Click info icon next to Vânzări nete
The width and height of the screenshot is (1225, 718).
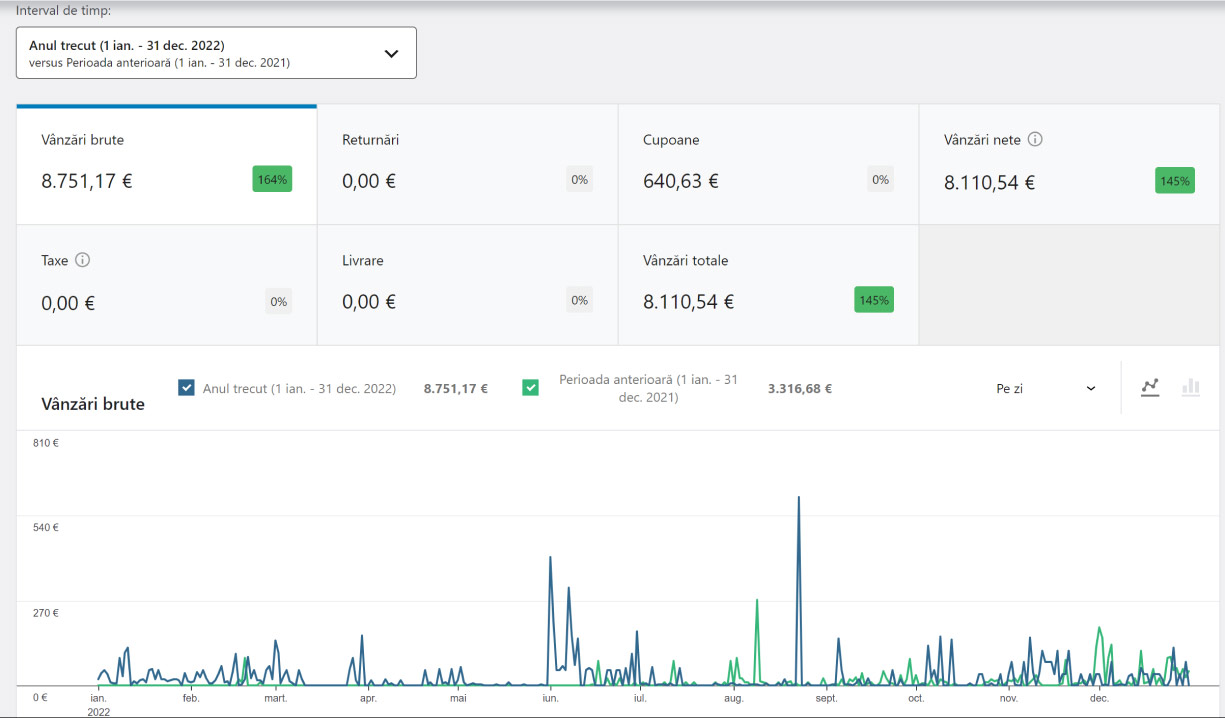[x=1035, y=140]
